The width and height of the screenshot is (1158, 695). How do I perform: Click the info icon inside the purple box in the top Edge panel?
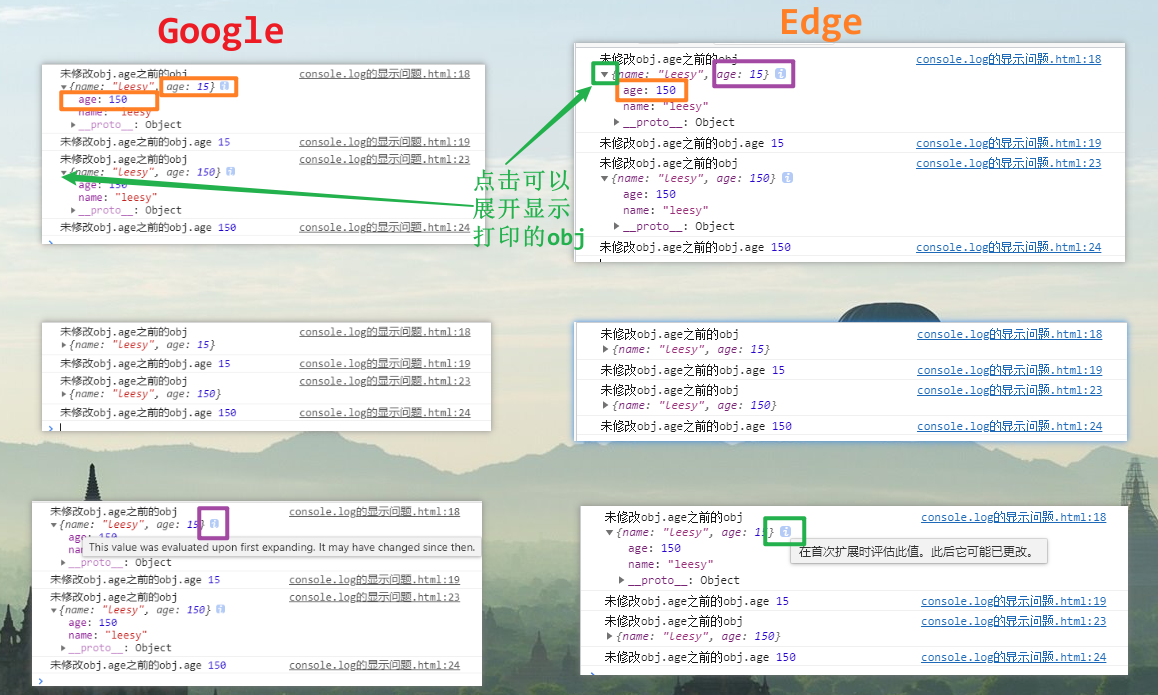pos(780,74)
